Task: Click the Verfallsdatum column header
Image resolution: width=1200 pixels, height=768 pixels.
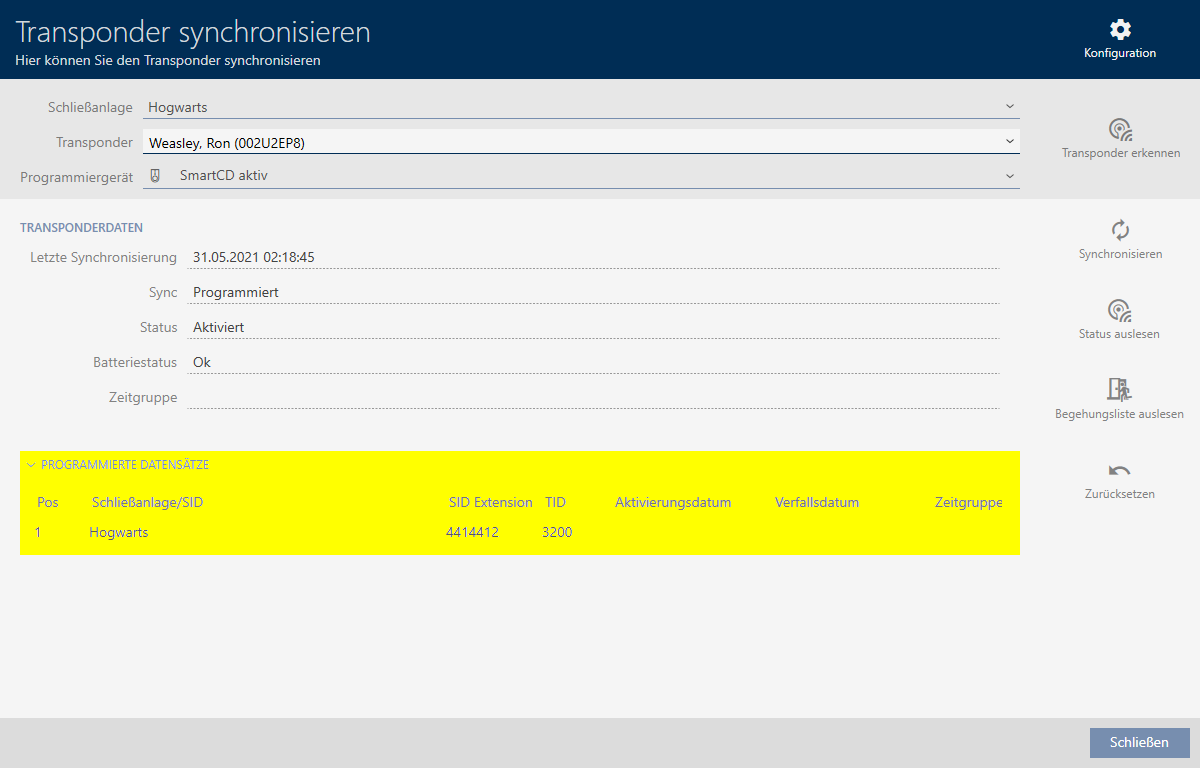Action: click(816, 502)
